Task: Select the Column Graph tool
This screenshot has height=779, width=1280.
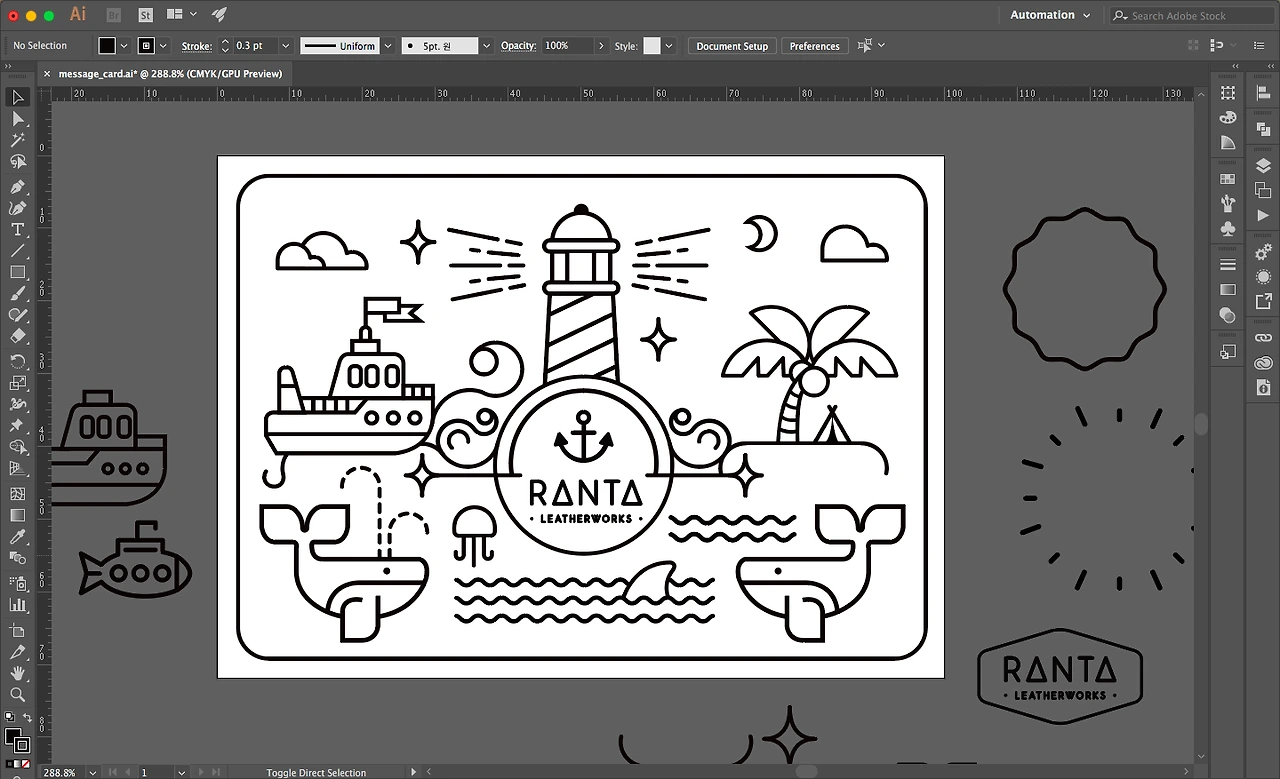Action: pyautogui.click(x=17, y=605)
